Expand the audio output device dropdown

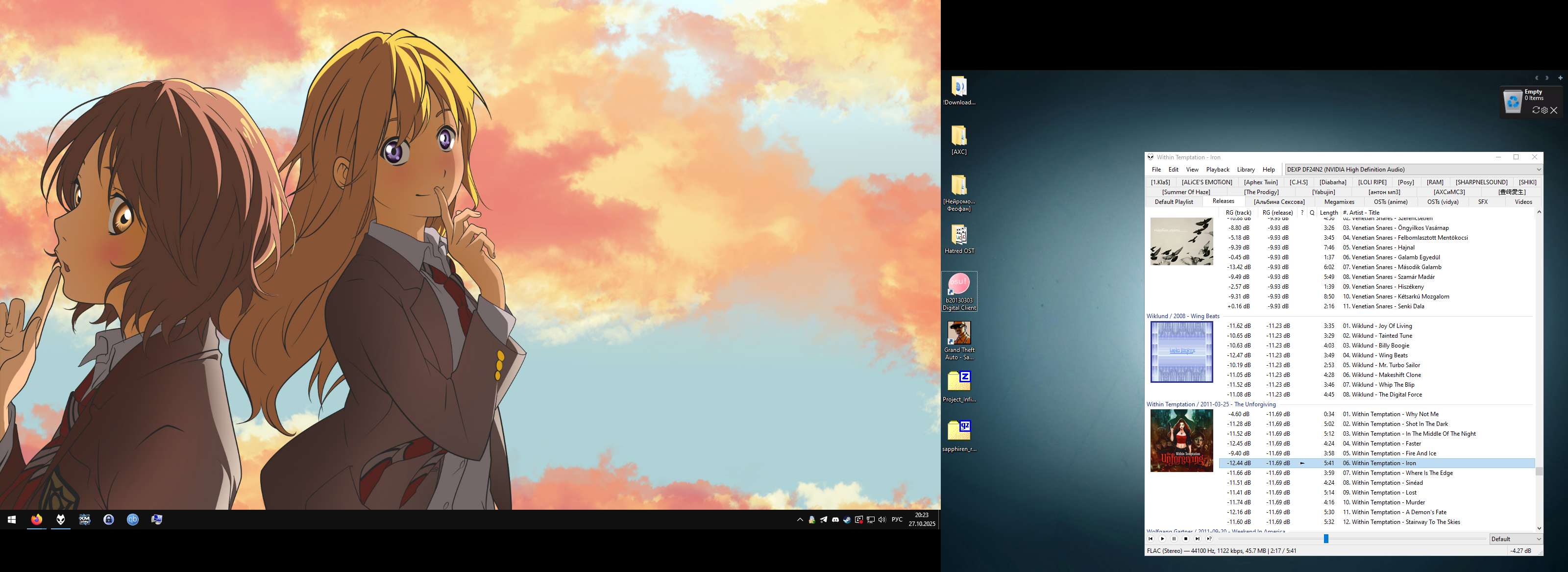pos(1539,170)
